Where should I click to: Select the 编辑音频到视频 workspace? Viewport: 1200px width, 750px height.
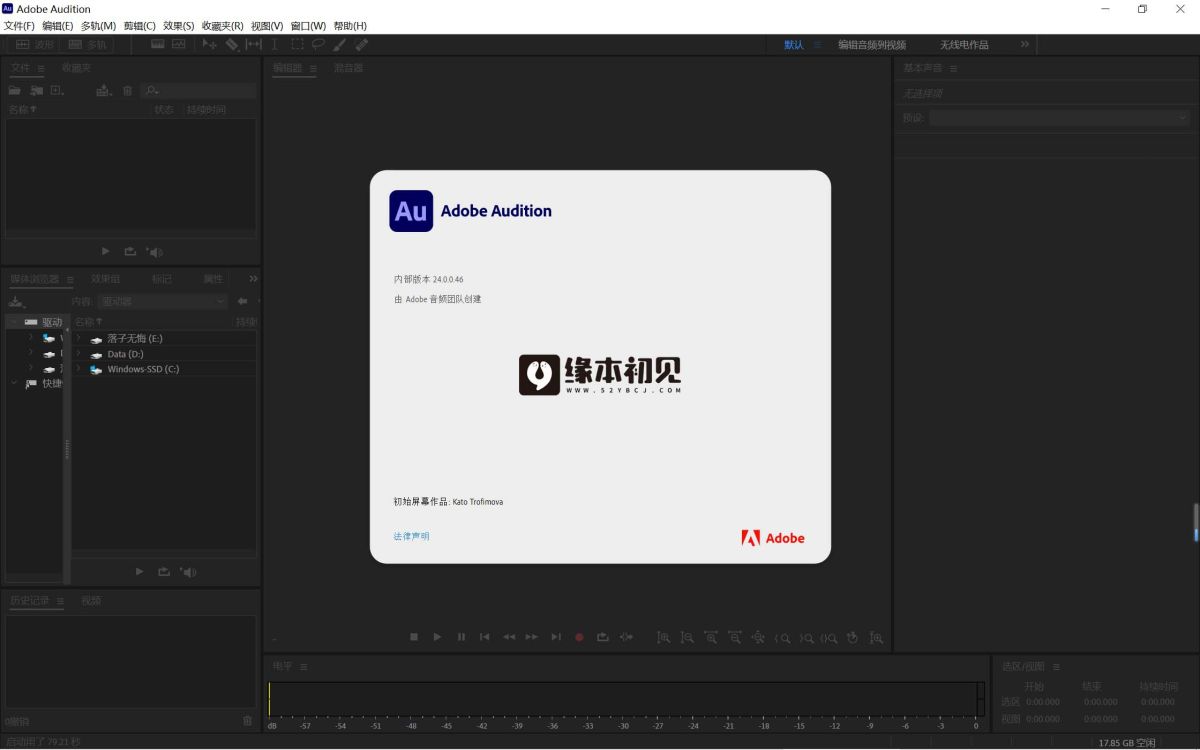[872, 45]
